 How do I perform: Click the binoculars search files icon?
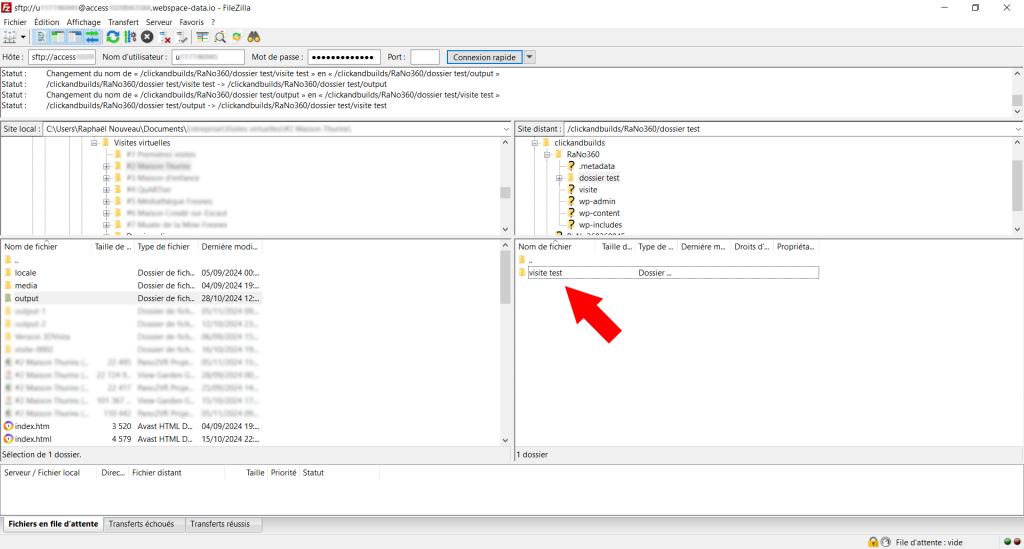coord(254,37)
